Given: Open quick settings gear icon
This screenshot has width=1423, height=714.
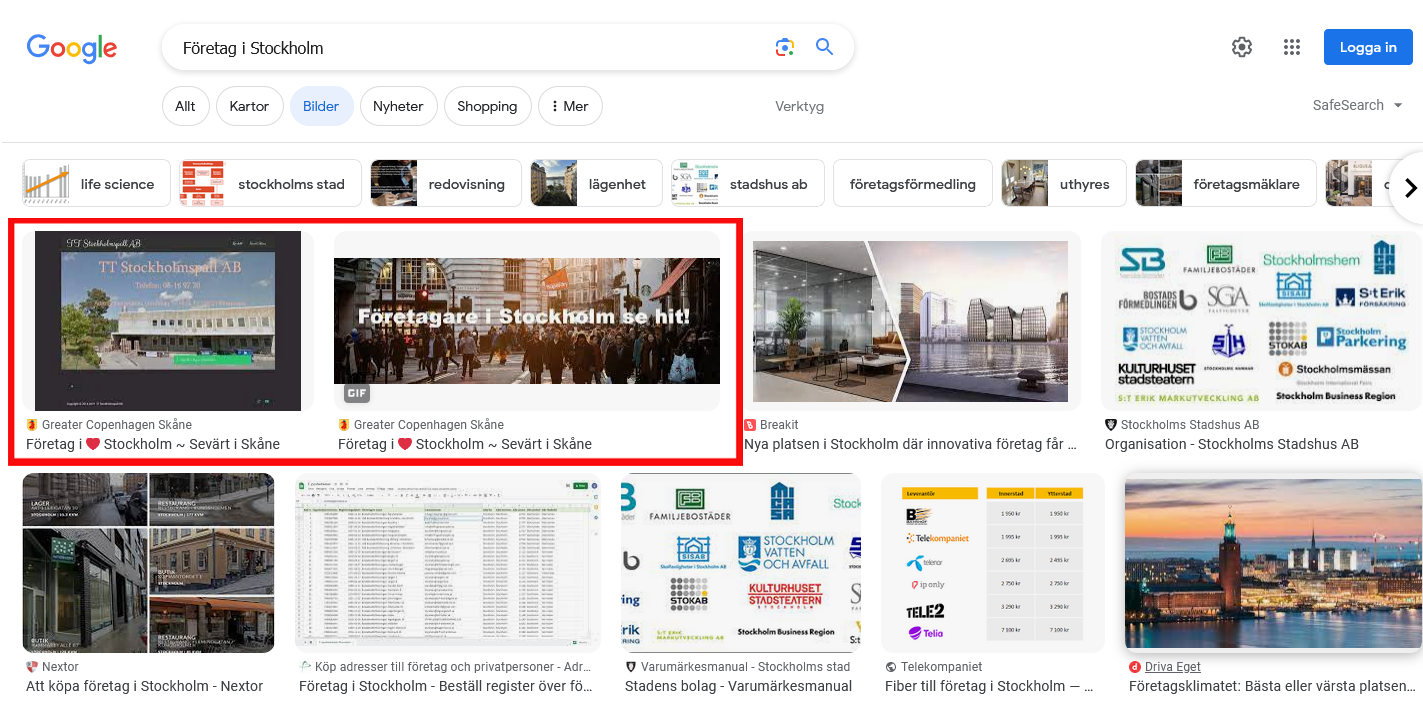Looking at the screenshot, I should (1242, 47).
